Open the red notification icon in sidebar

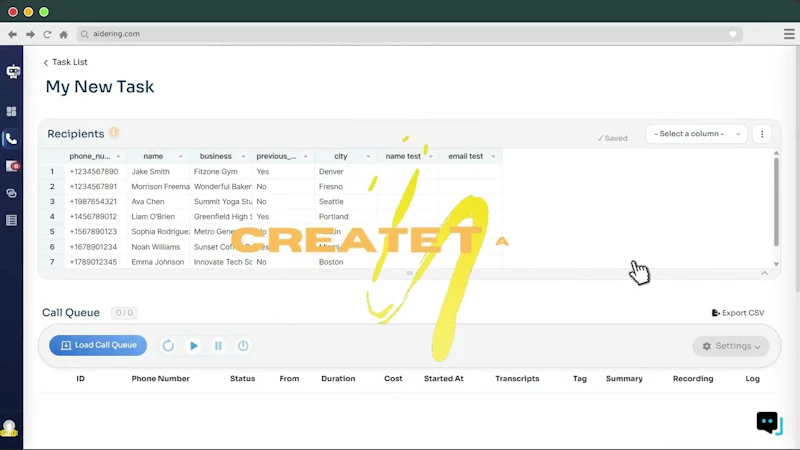(12, 166)
